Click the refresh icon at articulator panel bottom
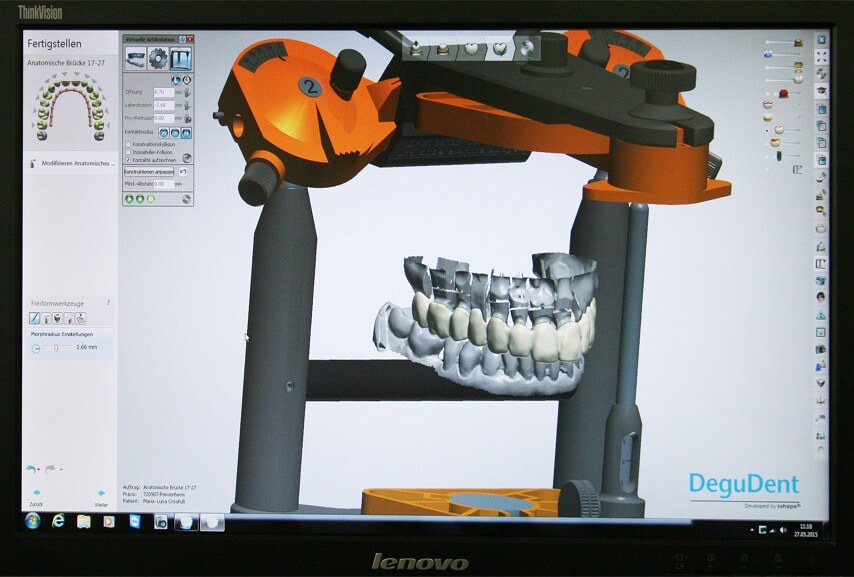The image size is (854, 577). point(187,199)
